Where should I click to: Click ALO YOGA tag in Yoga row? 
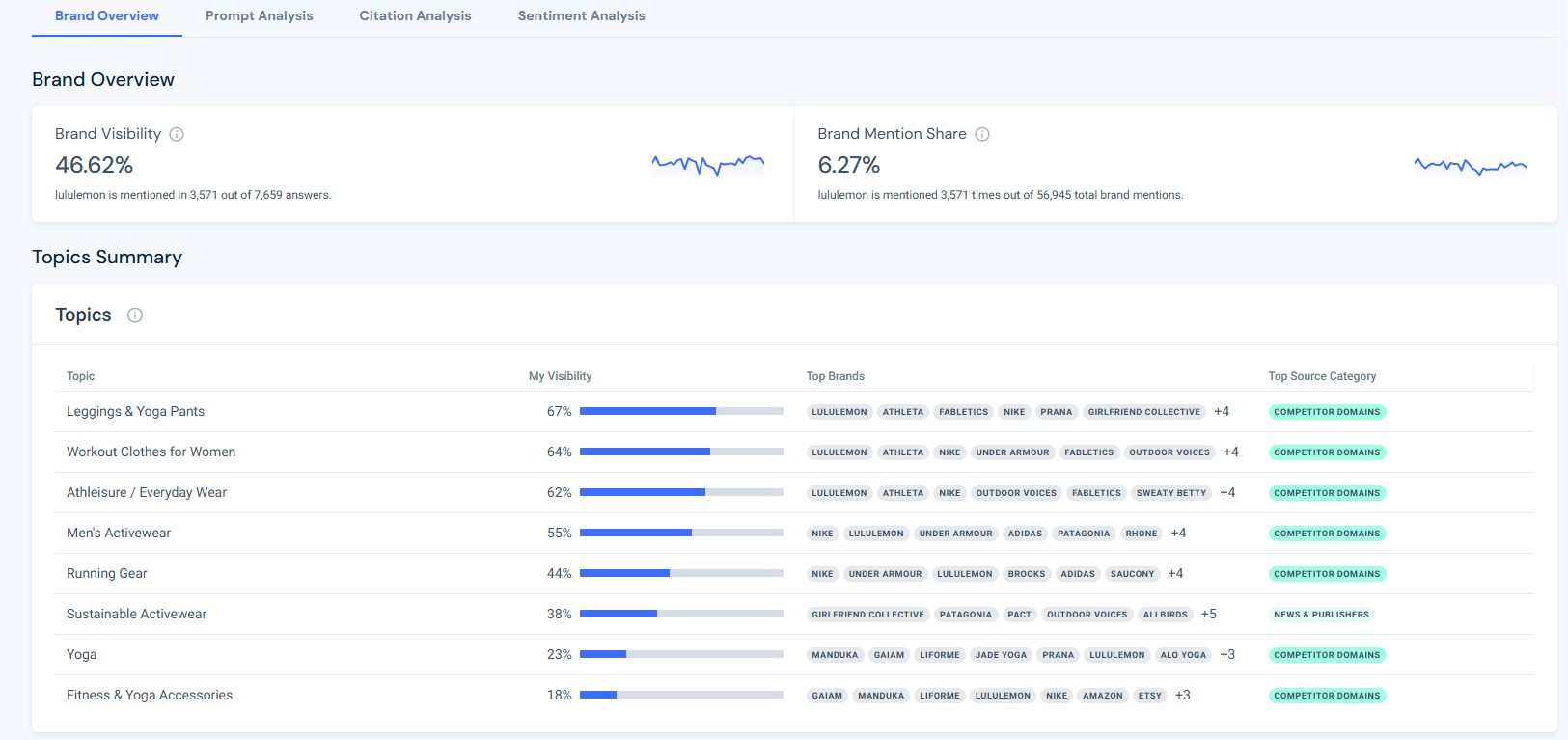point(1184,655)
